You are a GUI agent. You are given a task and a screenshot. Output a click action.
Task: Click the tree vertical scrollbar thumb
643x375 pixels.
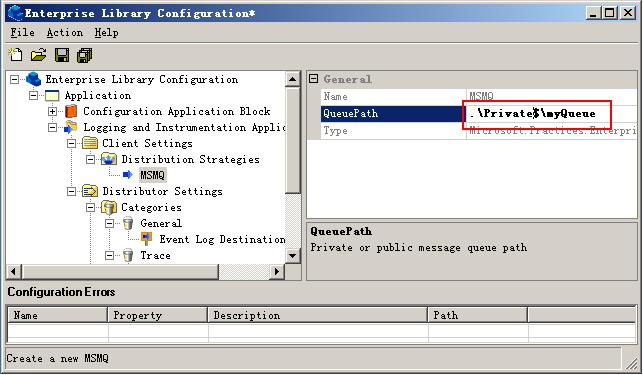pyautogui.click(x=293, y=139)
